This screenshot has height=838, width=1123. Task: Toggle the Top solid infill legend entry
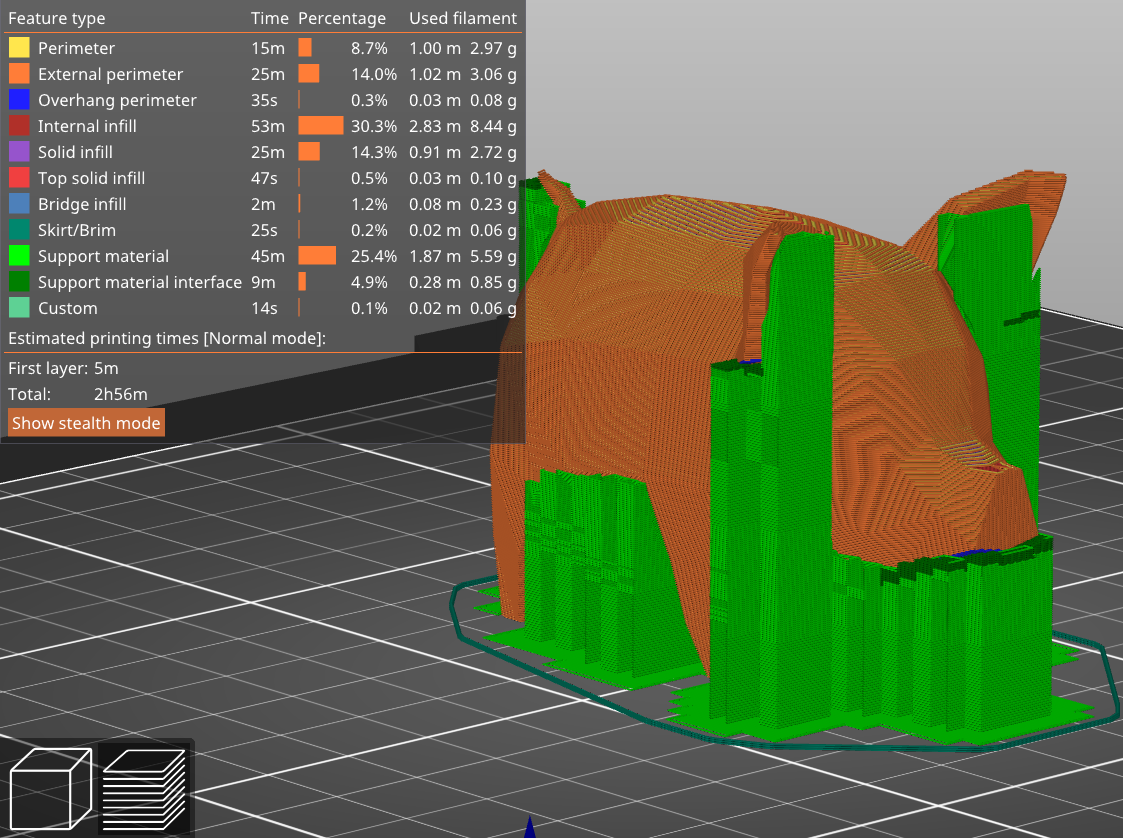(89, 178)
